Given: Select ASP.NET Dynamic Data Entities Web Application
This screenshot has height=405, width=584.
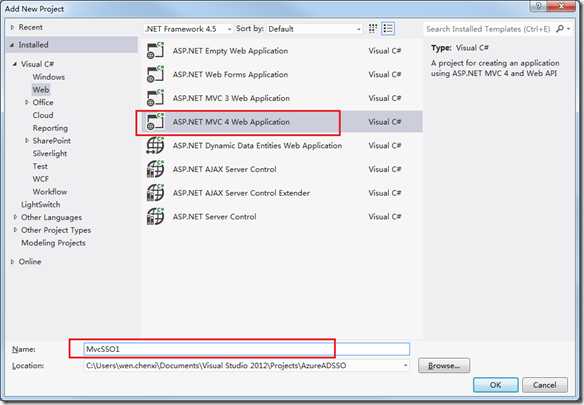Looking at the screenshot, I should pyautogui.click(x=283, y=146).
